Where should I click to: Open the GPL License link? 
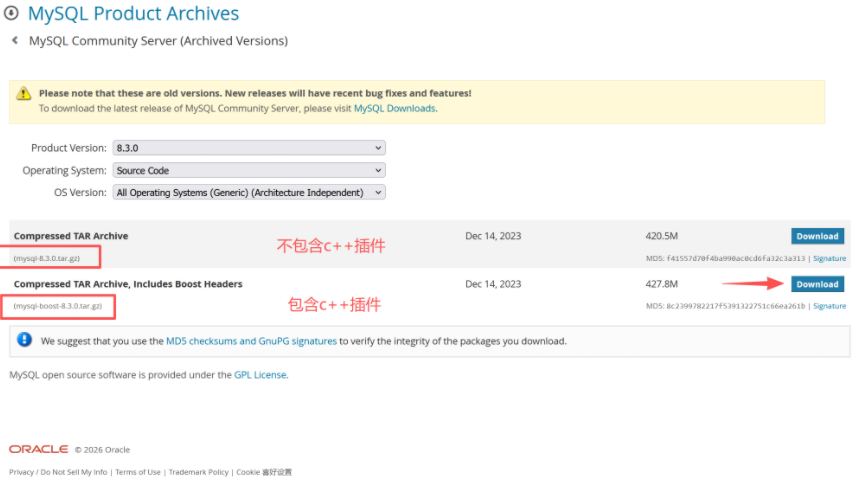pyautogui.click(x=260, y=375)
